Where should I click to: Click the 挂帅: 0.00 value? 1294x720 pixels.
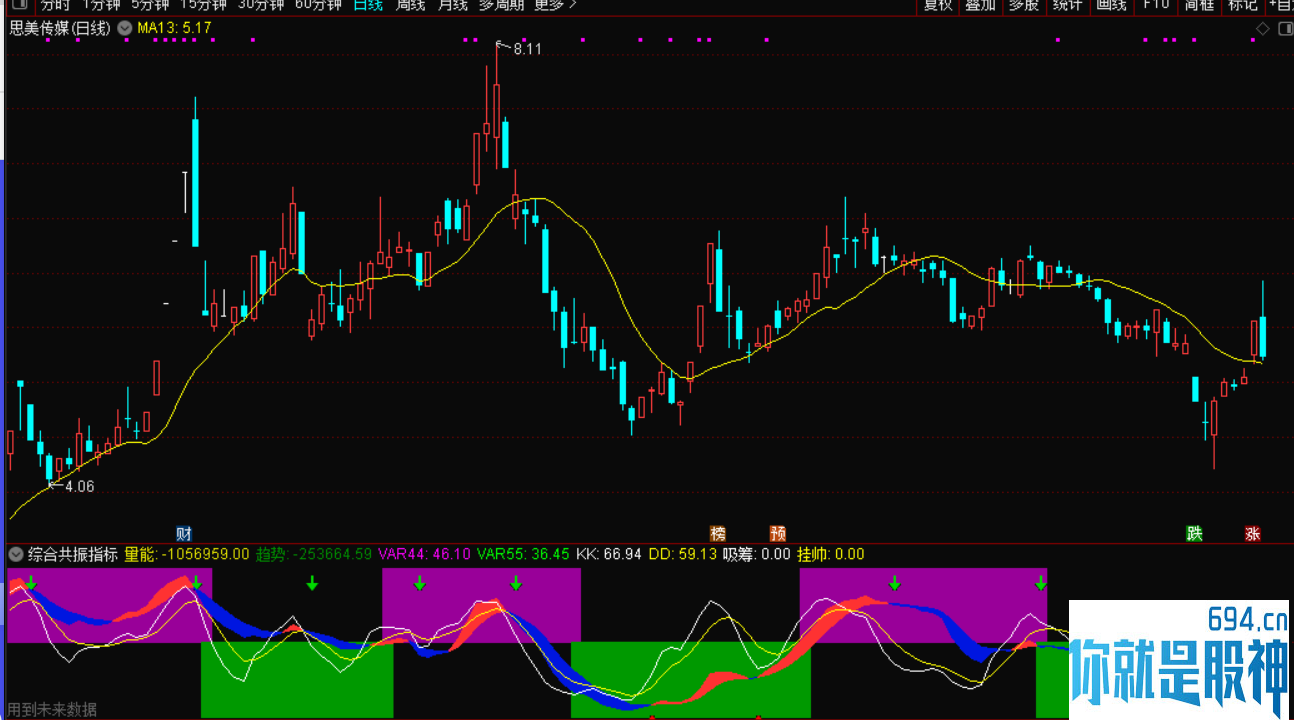click(831, 554)
